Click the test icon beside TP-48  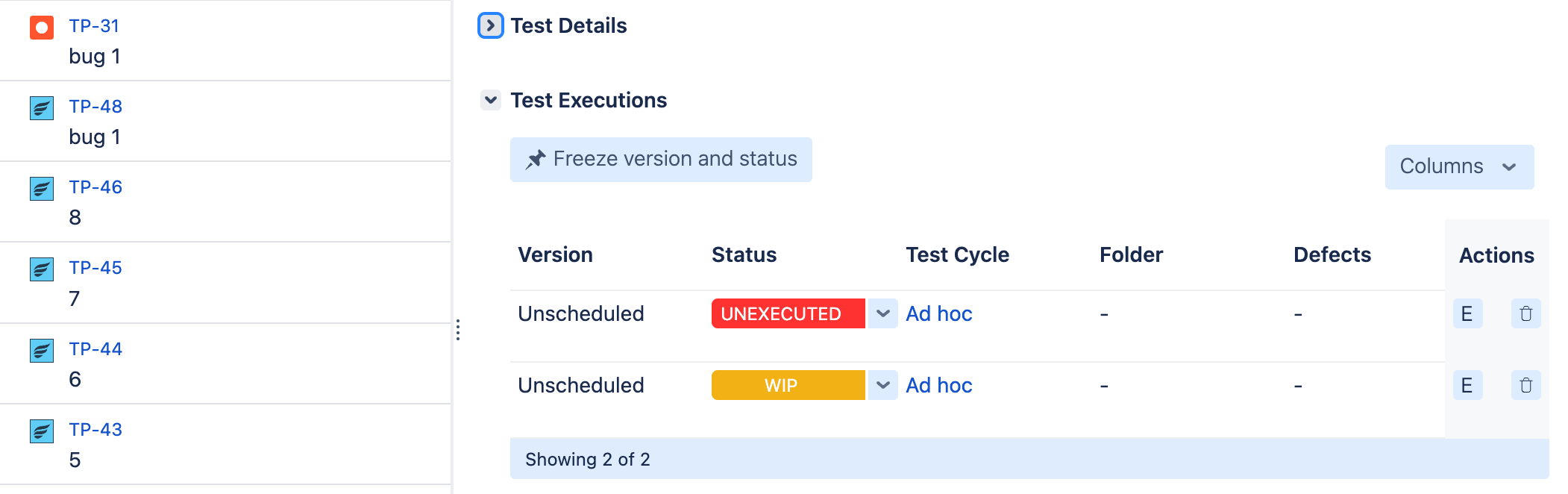click(42, 108)
